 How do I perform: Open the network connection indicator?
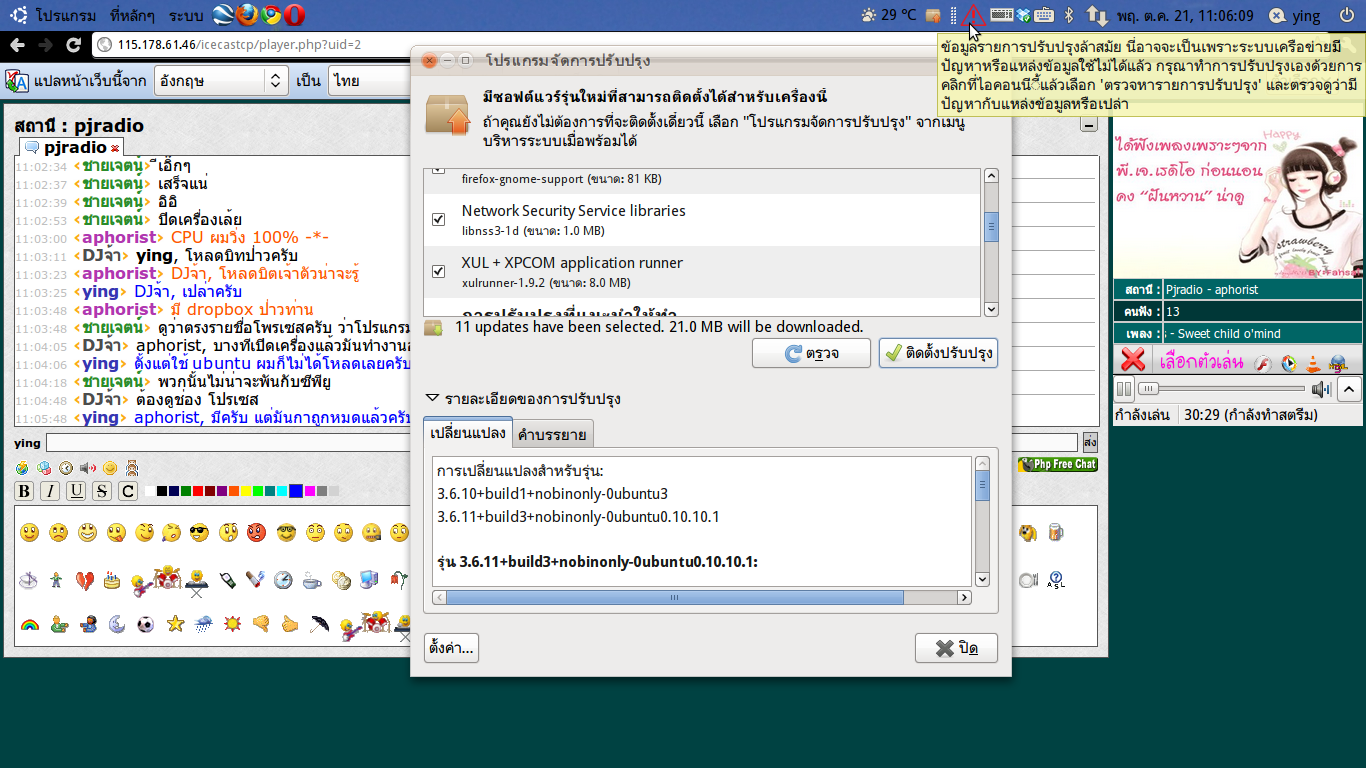[x=1097, y=15]
